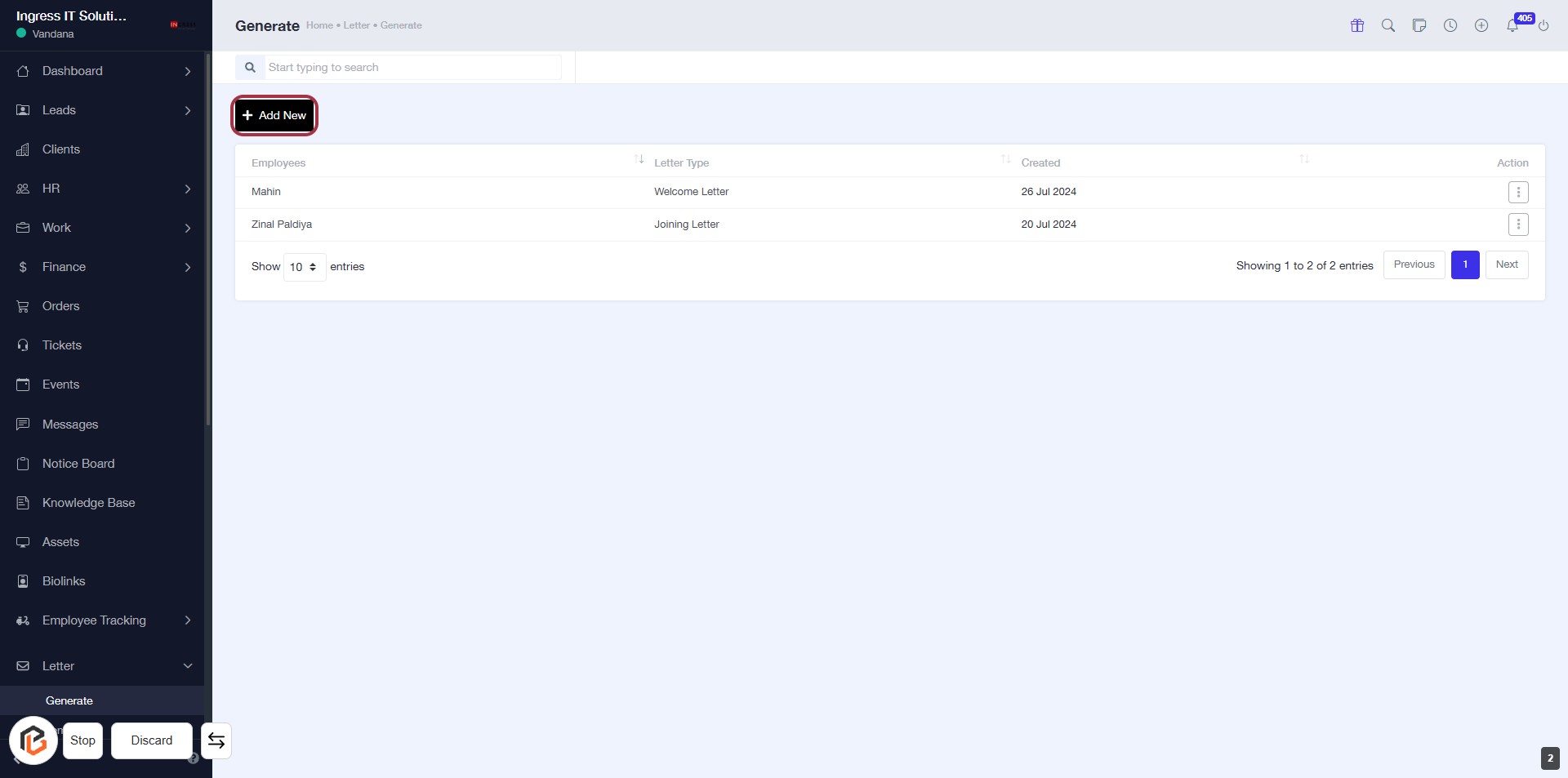Sort table by Employees column
This screenshot has height=778, width=1568.
click(x=278, y=163)
